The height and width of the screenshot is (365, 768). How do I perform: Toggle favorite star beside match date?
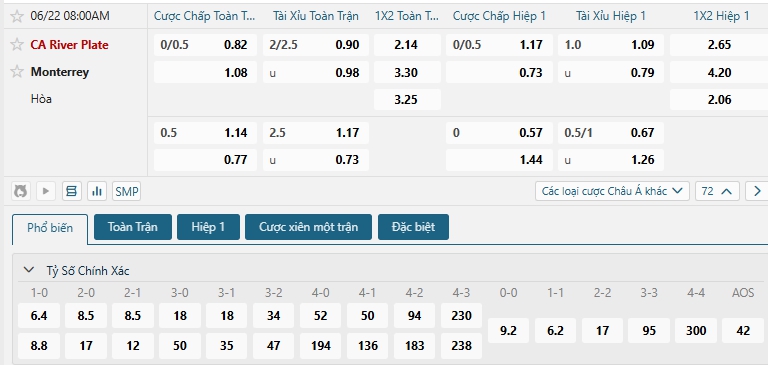point(17,16)
